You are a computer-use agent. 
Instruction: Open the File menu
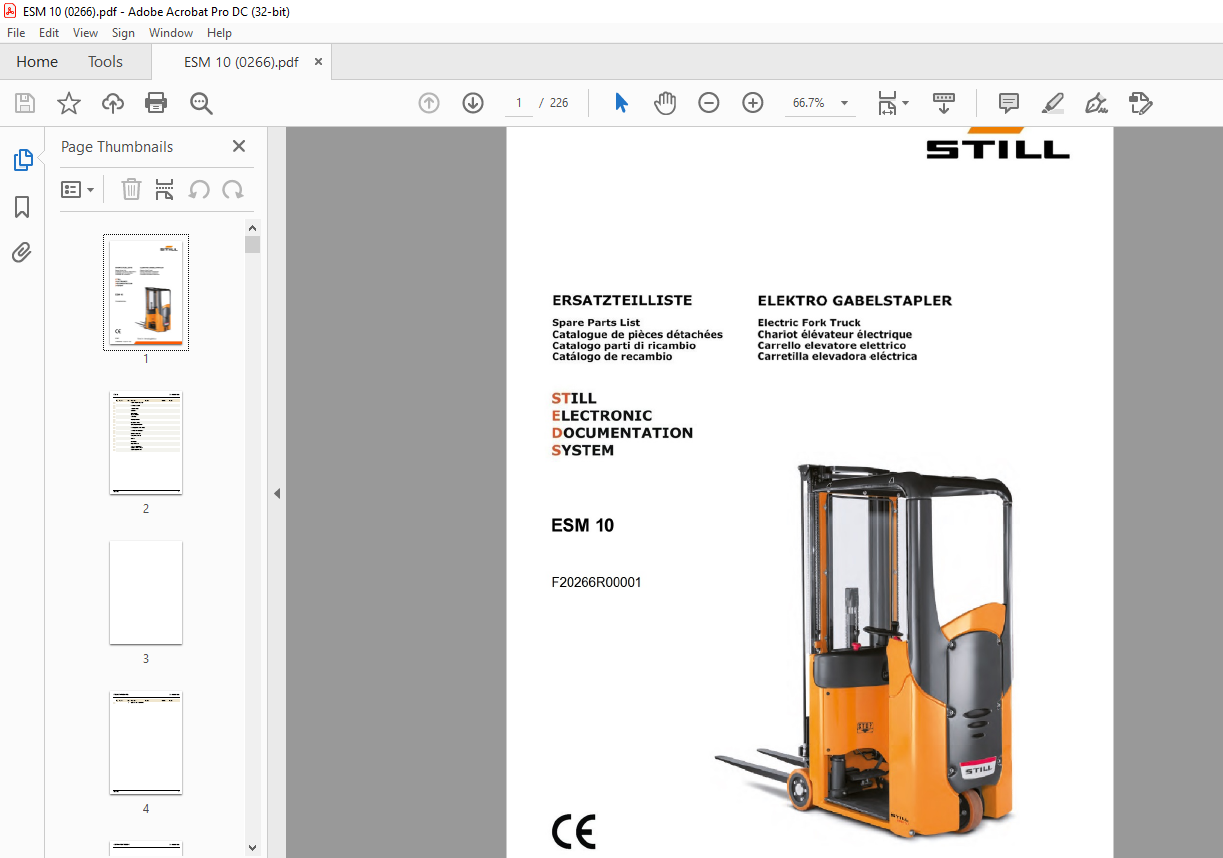point(16,33)
